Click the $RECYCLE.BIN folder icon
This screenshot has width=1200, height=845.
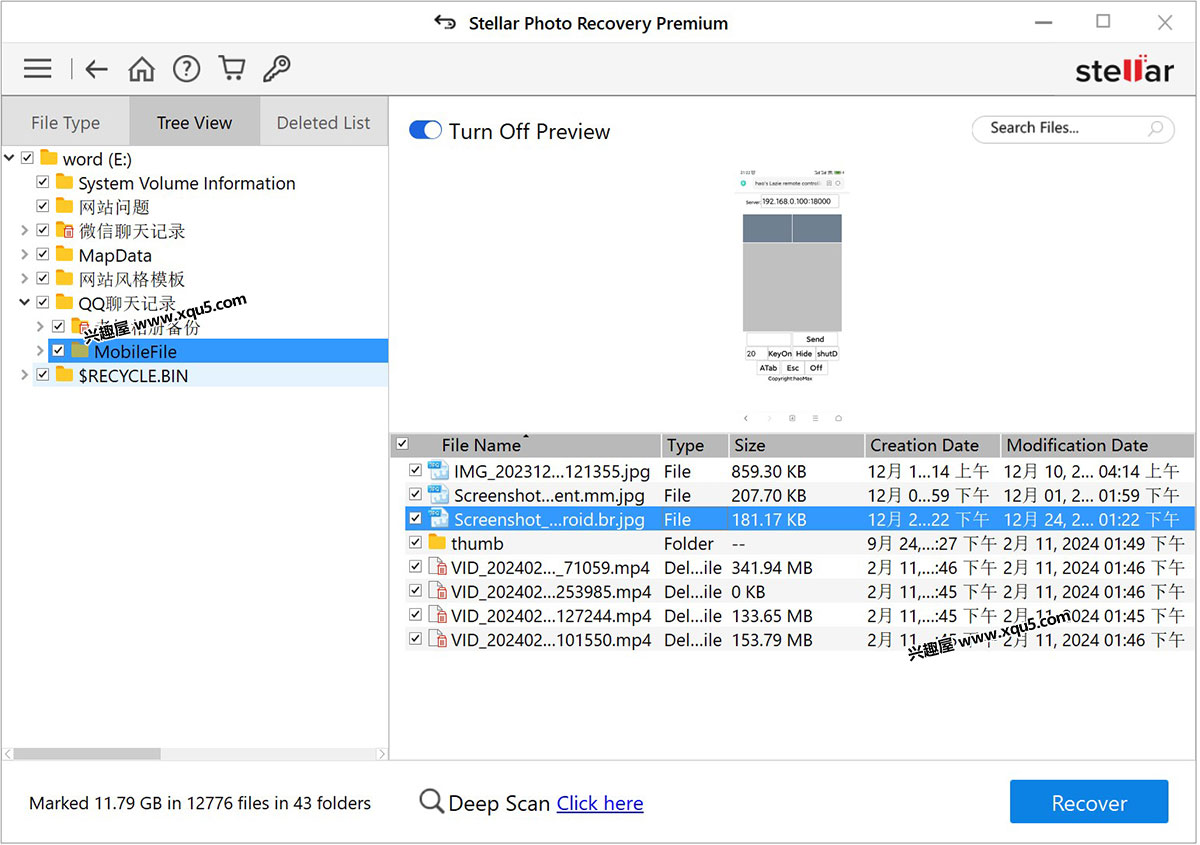tap(64, 375)
